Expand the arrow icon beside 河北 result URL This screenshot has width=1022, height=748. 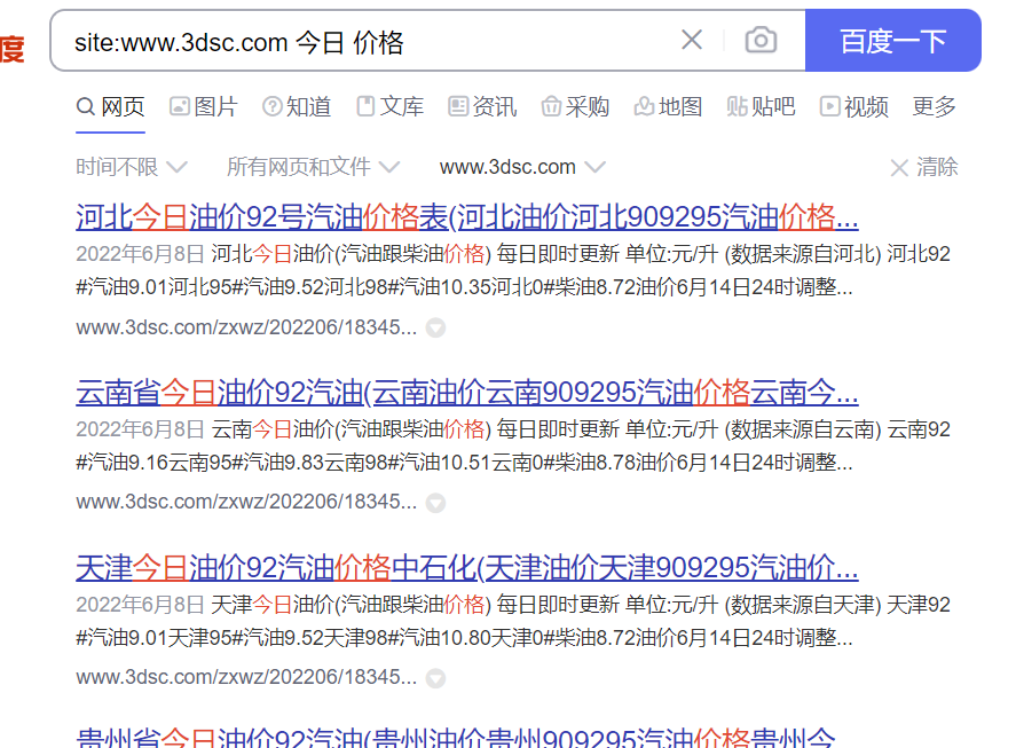coord(435,328)
